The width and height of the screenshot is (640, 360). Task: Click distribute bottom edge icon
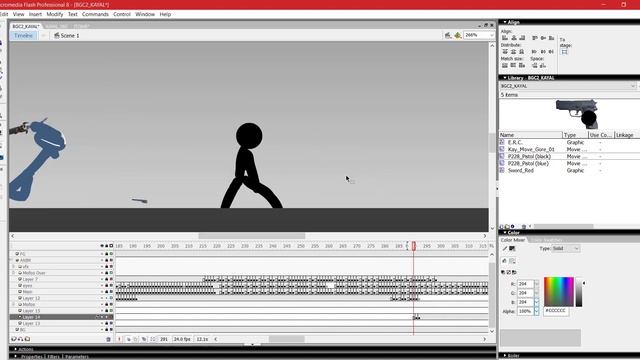(522, 52)
